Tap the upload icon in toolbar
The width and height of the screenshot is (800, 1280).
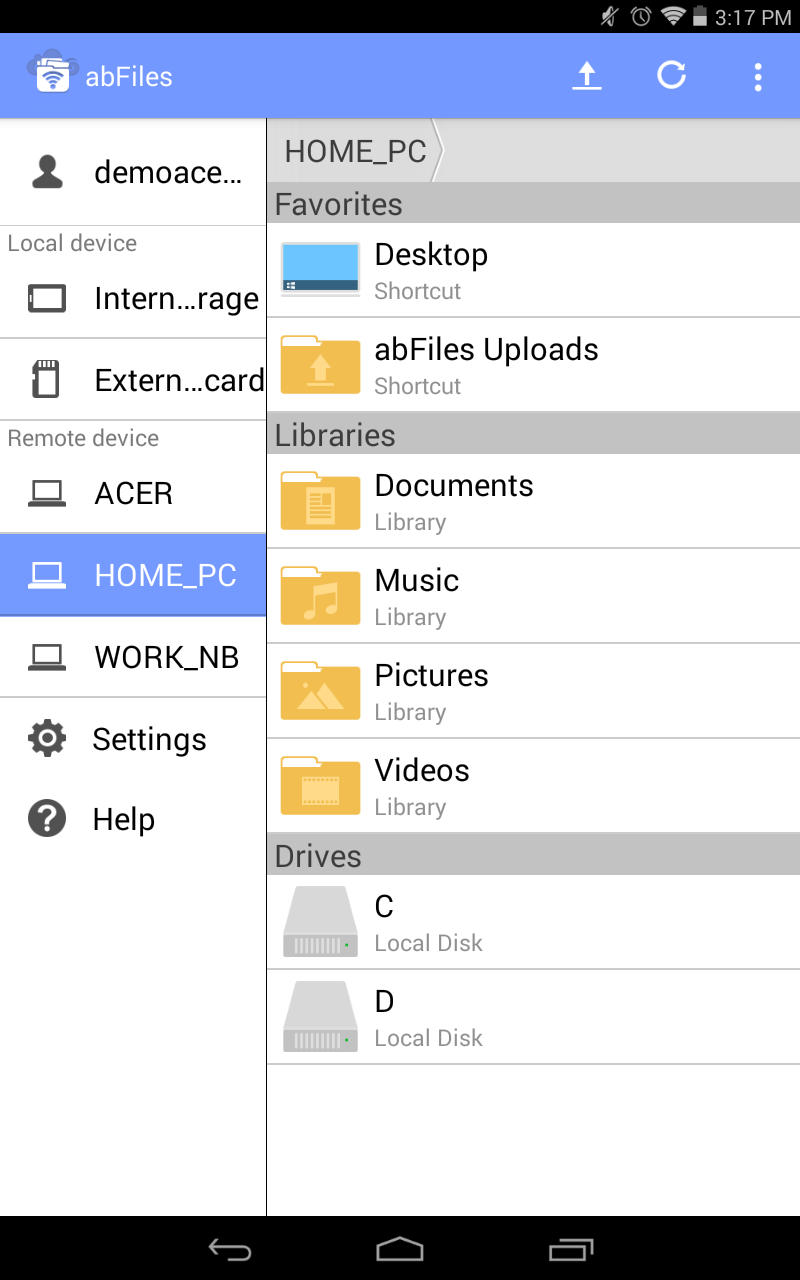(x=587, y=76)
